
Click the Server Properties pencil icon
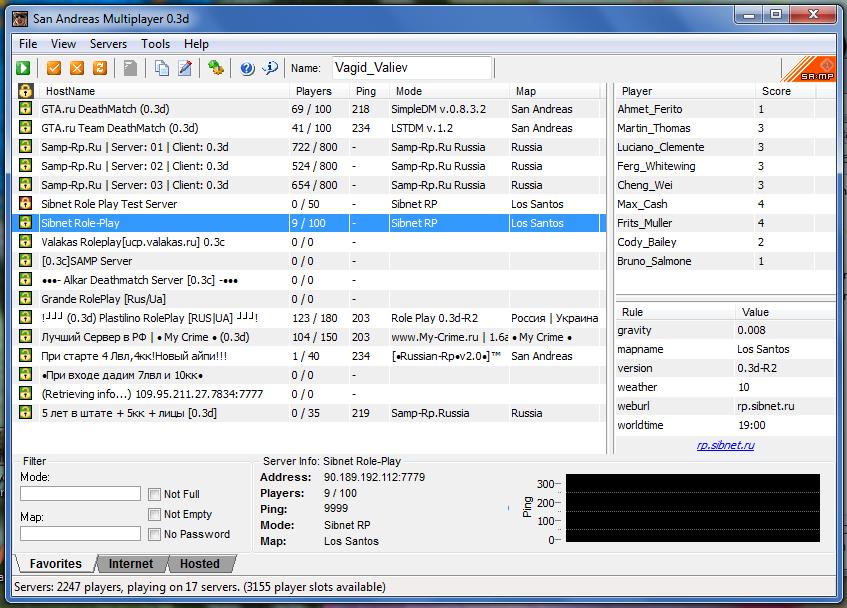(185, 68)
